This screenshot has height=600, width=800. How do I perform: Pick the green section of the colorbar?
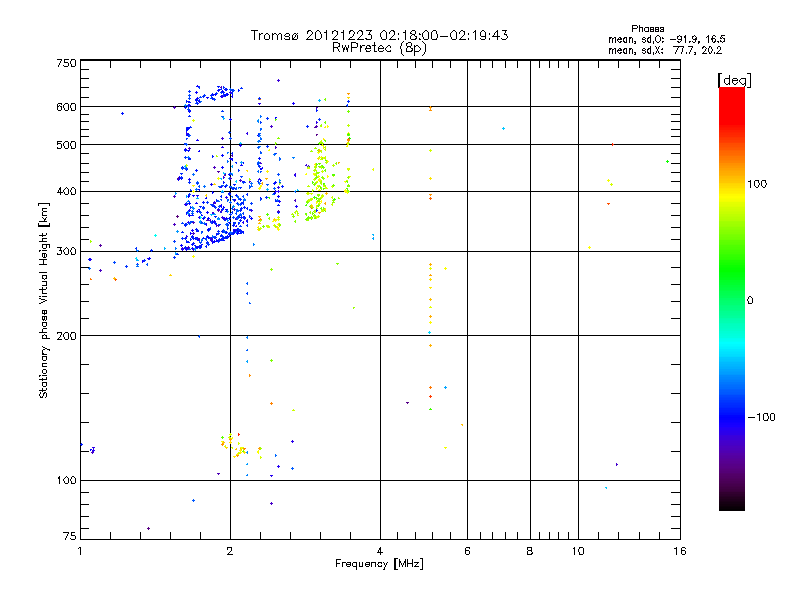click(732, 270)
